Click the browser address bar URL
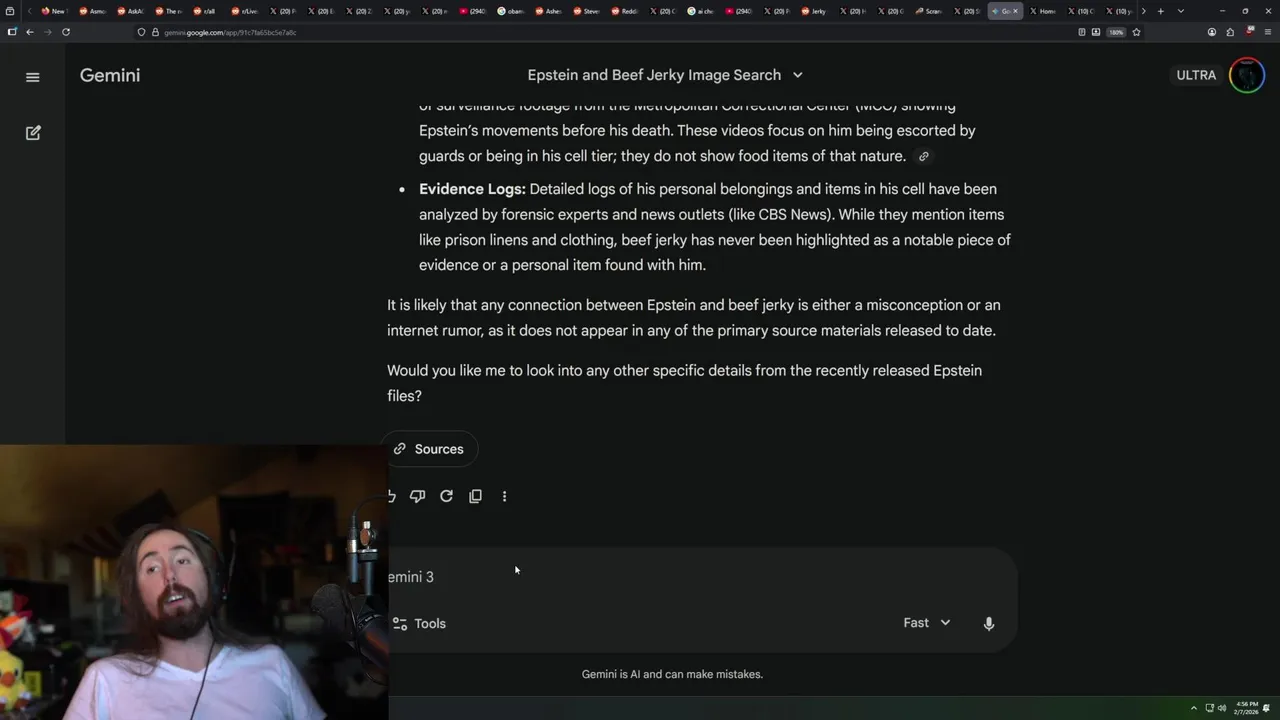This screenshot has height=720, width=1280. pos(230,32)
